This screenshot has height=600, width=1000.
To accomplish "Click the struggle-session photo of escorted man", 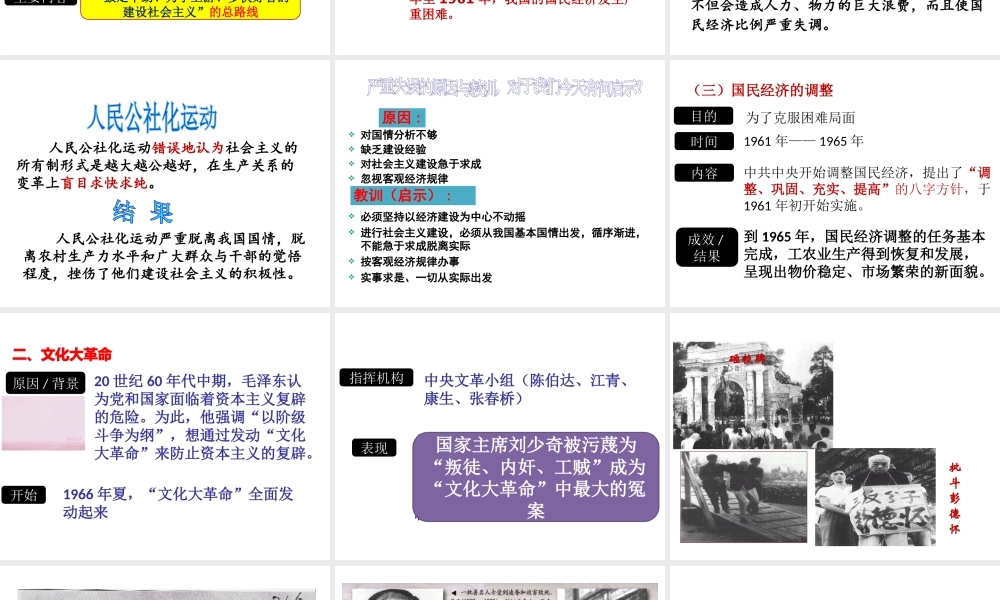I will (x=744, y=497).
